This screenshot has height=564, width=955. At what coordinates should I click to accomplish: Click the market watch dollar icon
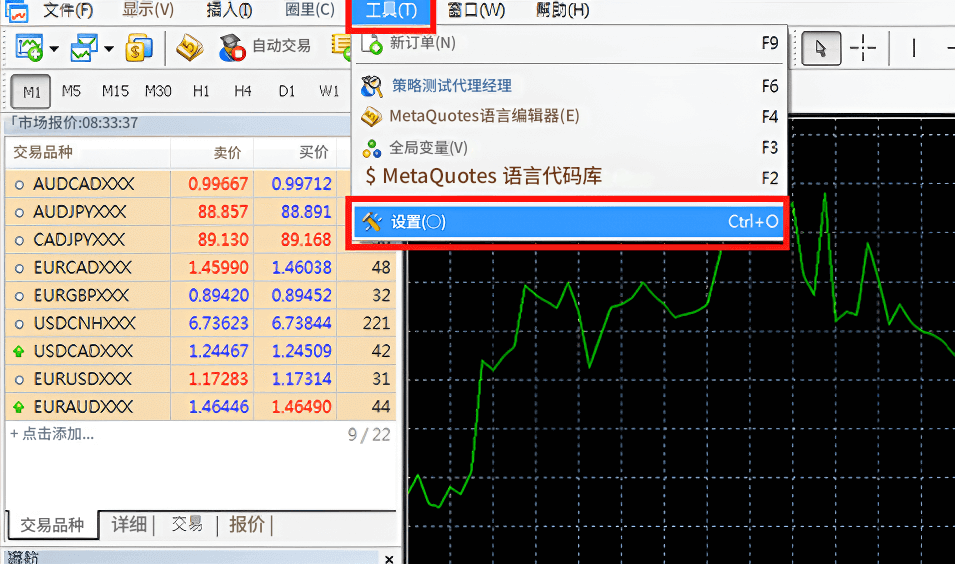pos(139,48)
